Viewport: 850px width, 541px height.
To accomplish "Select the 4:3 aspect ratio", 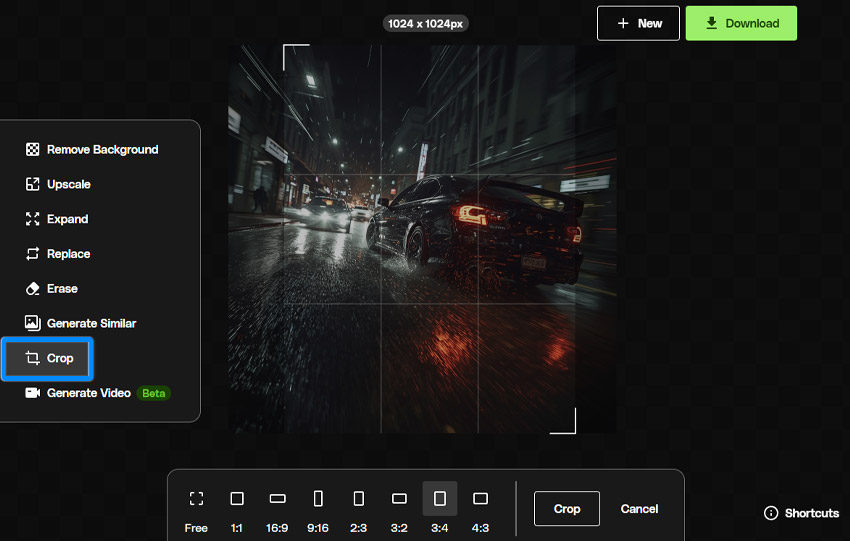I will tap(480, 512).
